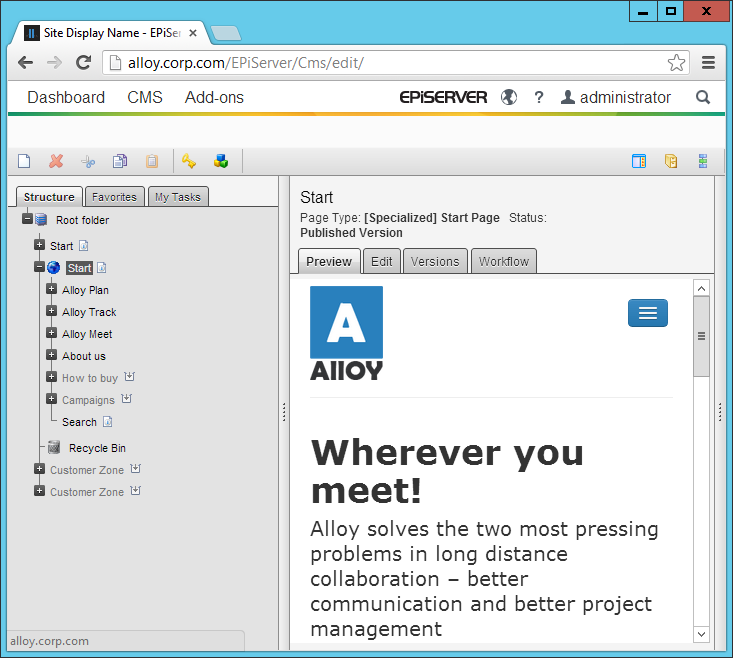Collapse the selected Start node
The width and height of the screenshot is (733, 658).
[x=39, y=267]
